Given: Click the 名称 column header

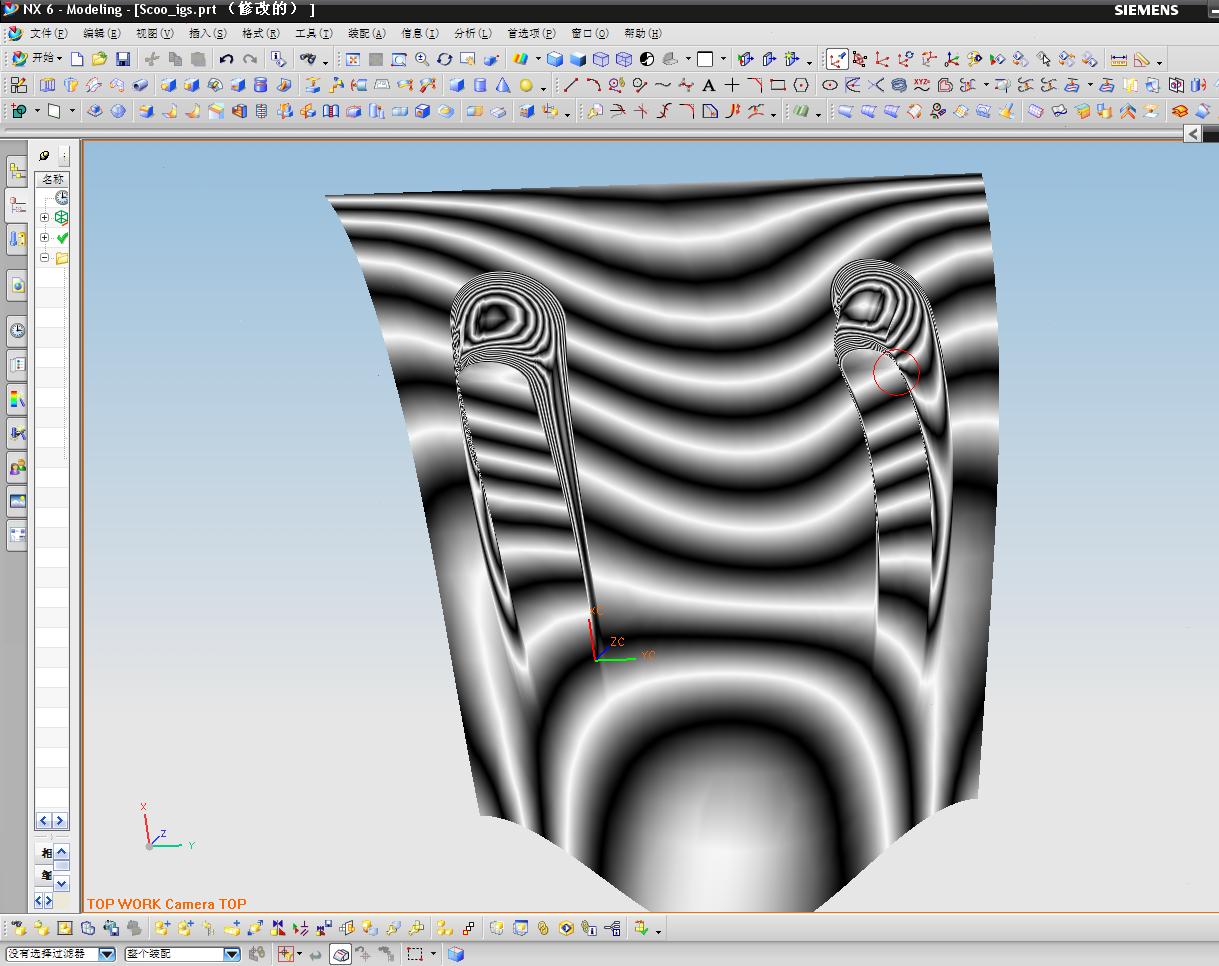Looking at the screenshot, I should tap(52, 179).
